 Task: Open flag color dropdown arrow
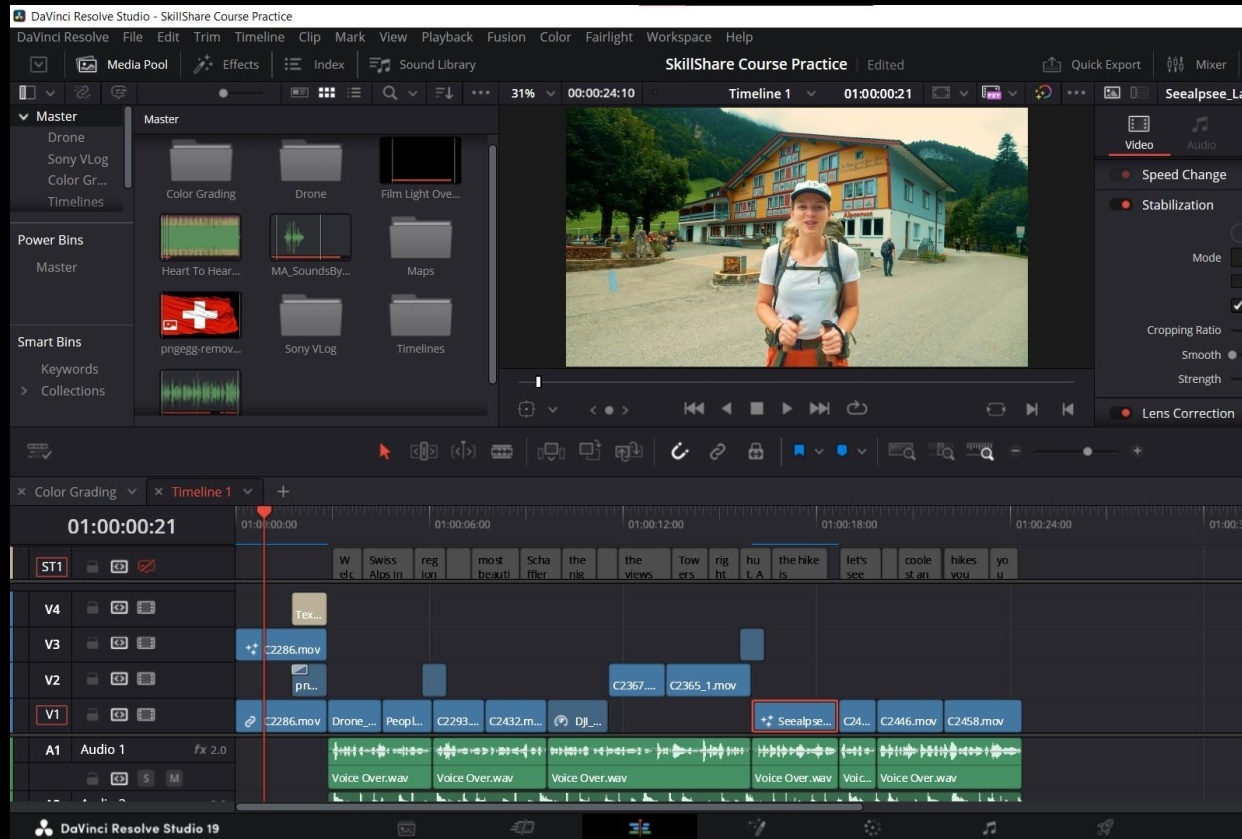pos(818,452)
